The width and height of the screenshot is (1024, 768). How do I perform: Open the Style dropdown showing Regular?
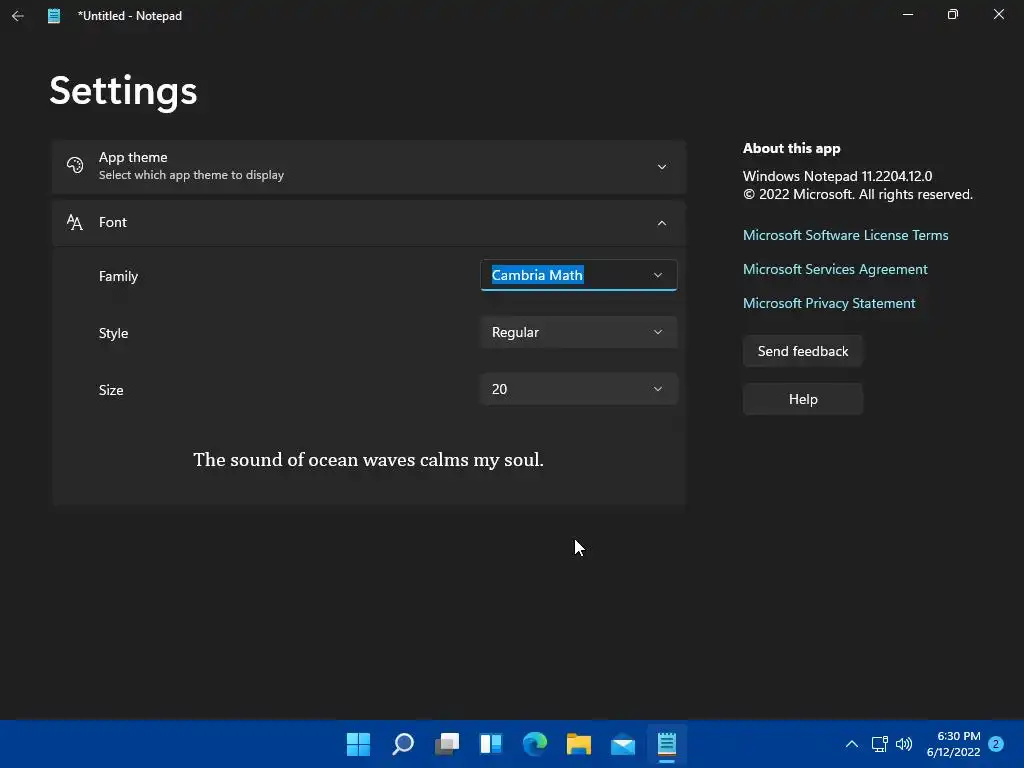point(579,332)
